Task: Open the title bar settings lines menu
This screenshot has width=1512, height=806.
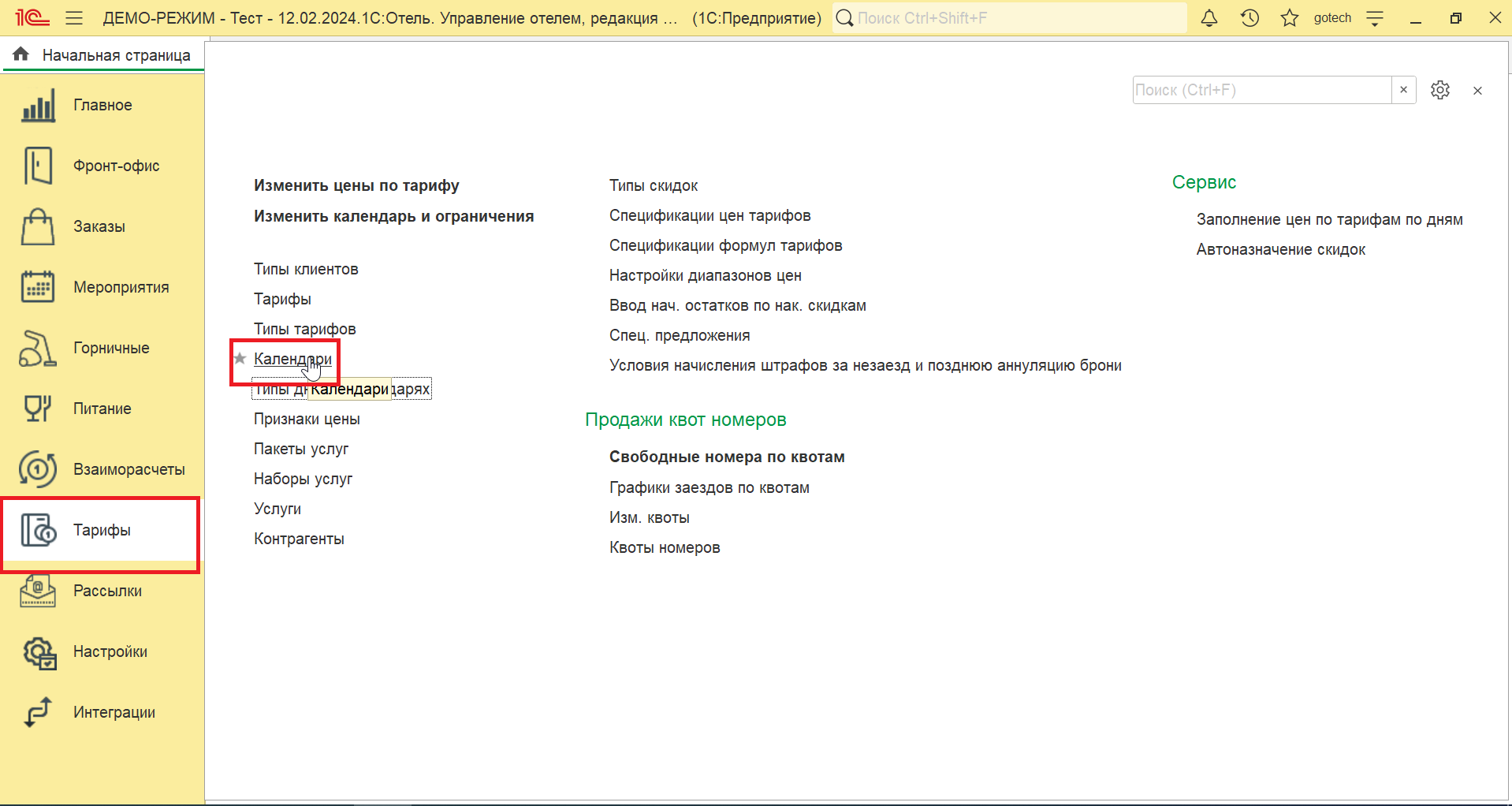Action: point(1375,17)
